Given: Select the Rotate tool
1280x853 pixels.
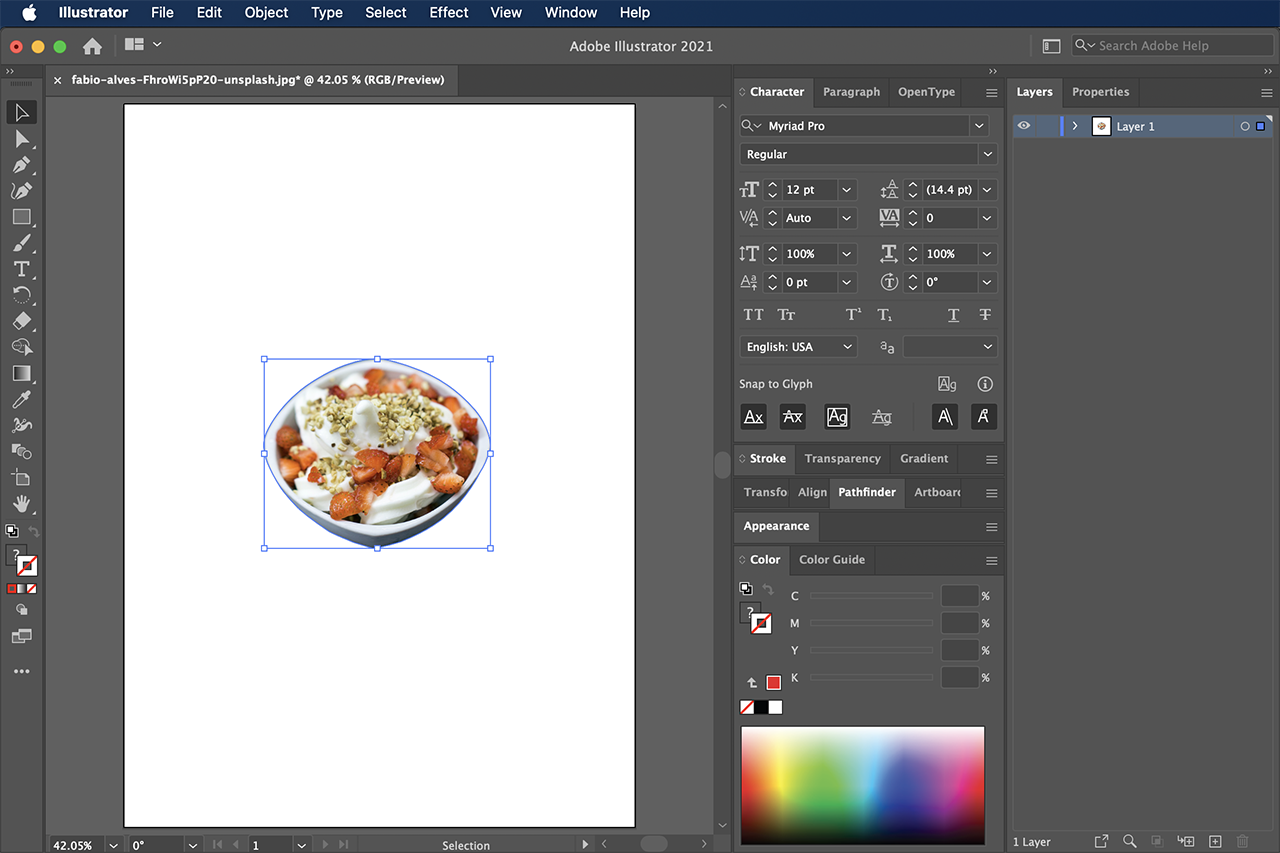Looking at the screenshot, I should click(22, 295).
